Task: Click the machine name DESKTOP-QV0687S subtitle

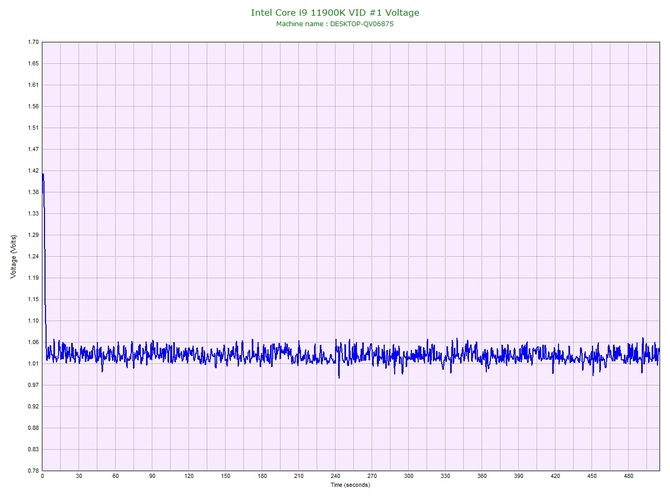Action: (x=334, y=23)
